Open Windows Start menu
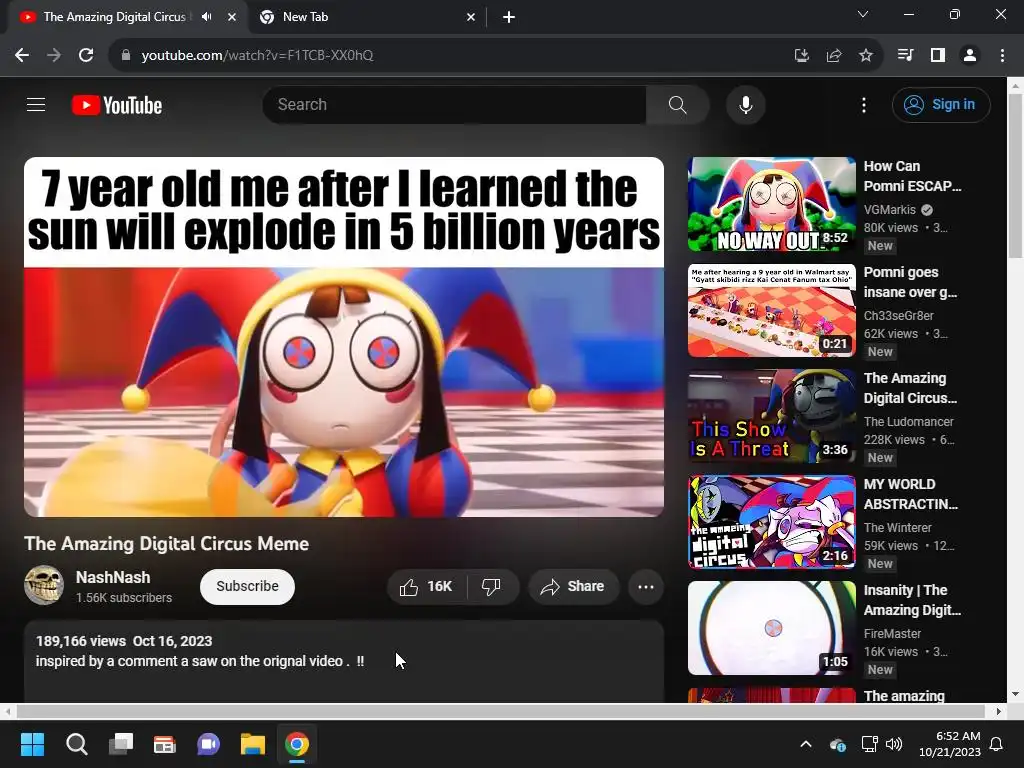 [32, 744]
